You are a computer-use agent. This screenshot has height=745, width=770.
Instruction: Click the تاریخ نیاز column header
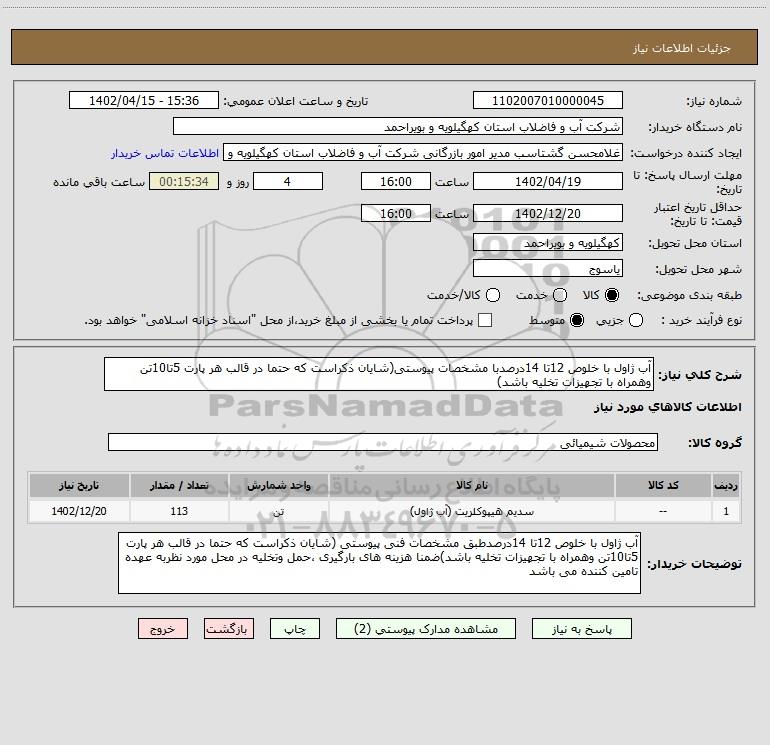pos(79,485)
